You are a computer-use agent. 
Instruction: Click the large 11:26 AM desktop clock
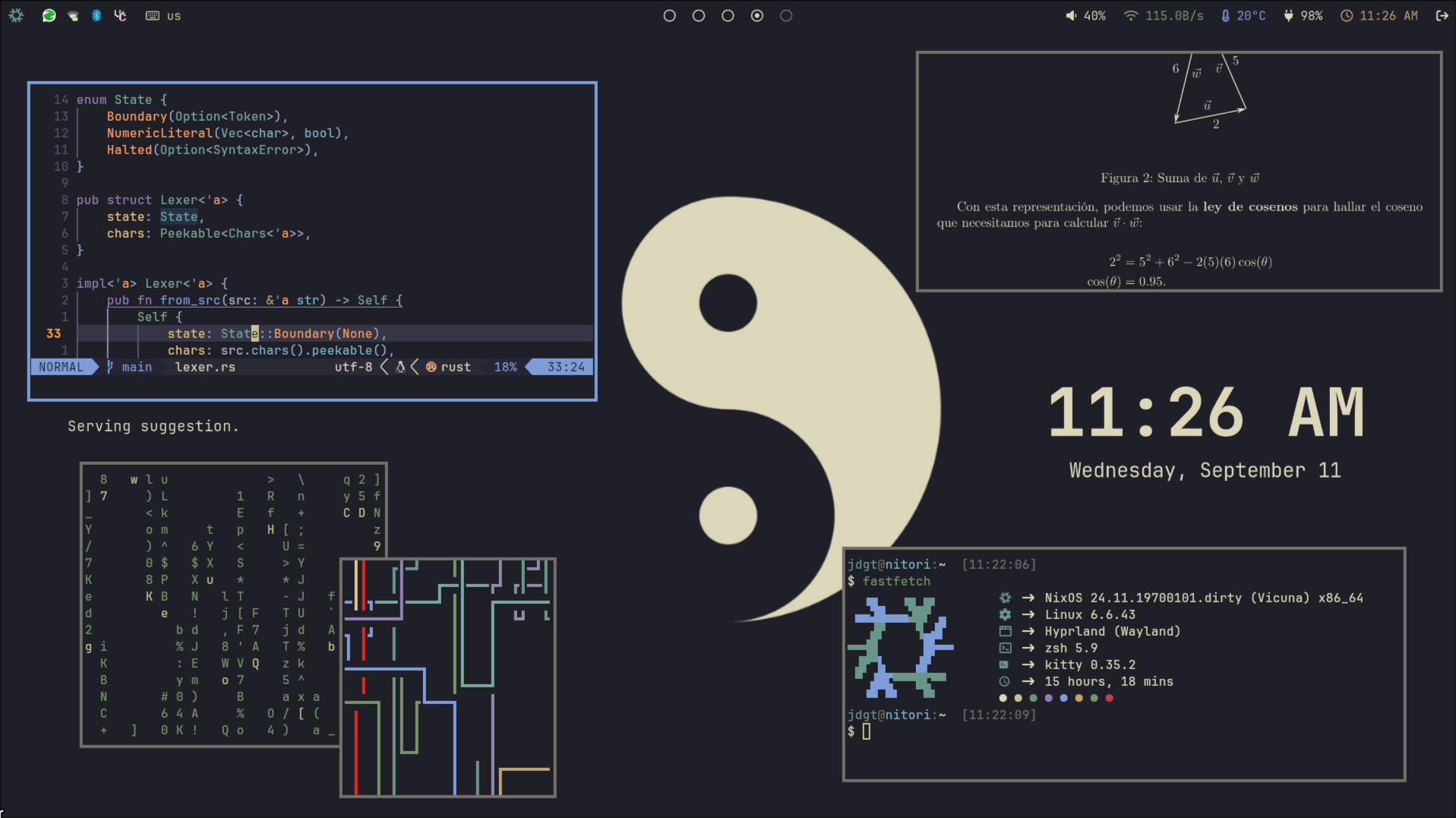(1206, 412)
